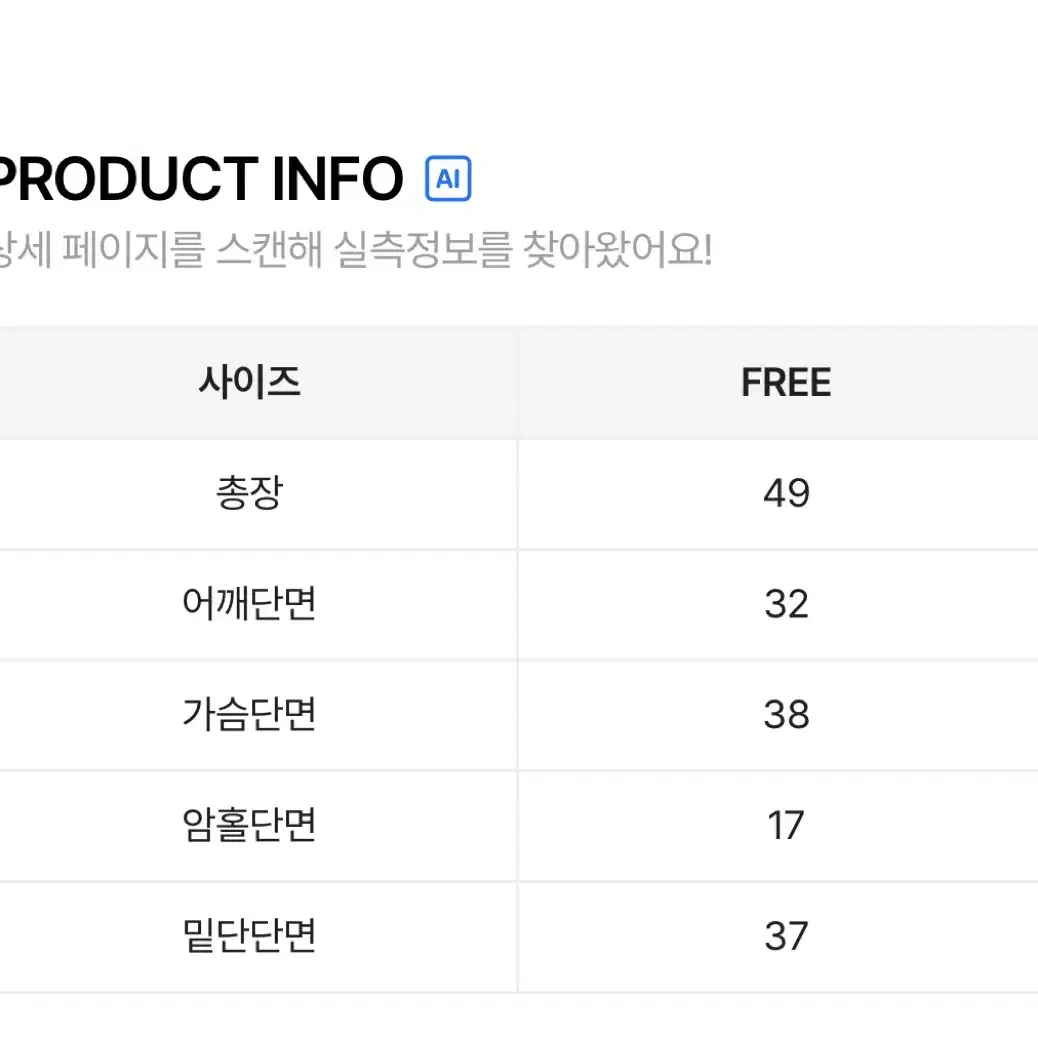Click the total length value 49

(x=786, y=493)
